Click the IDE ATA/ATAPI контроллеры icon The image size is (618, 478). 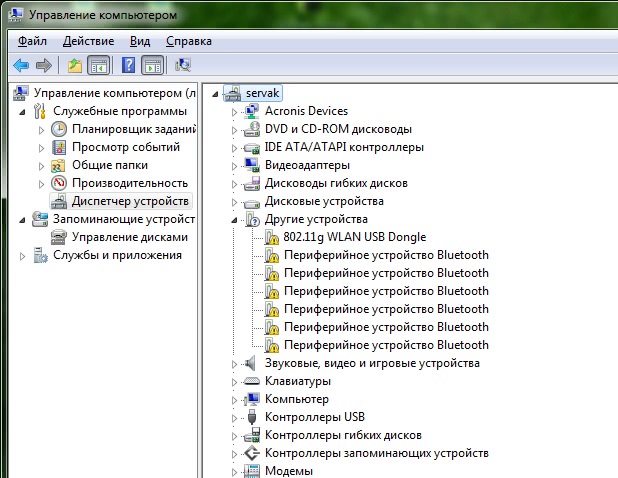coord(251,148)
